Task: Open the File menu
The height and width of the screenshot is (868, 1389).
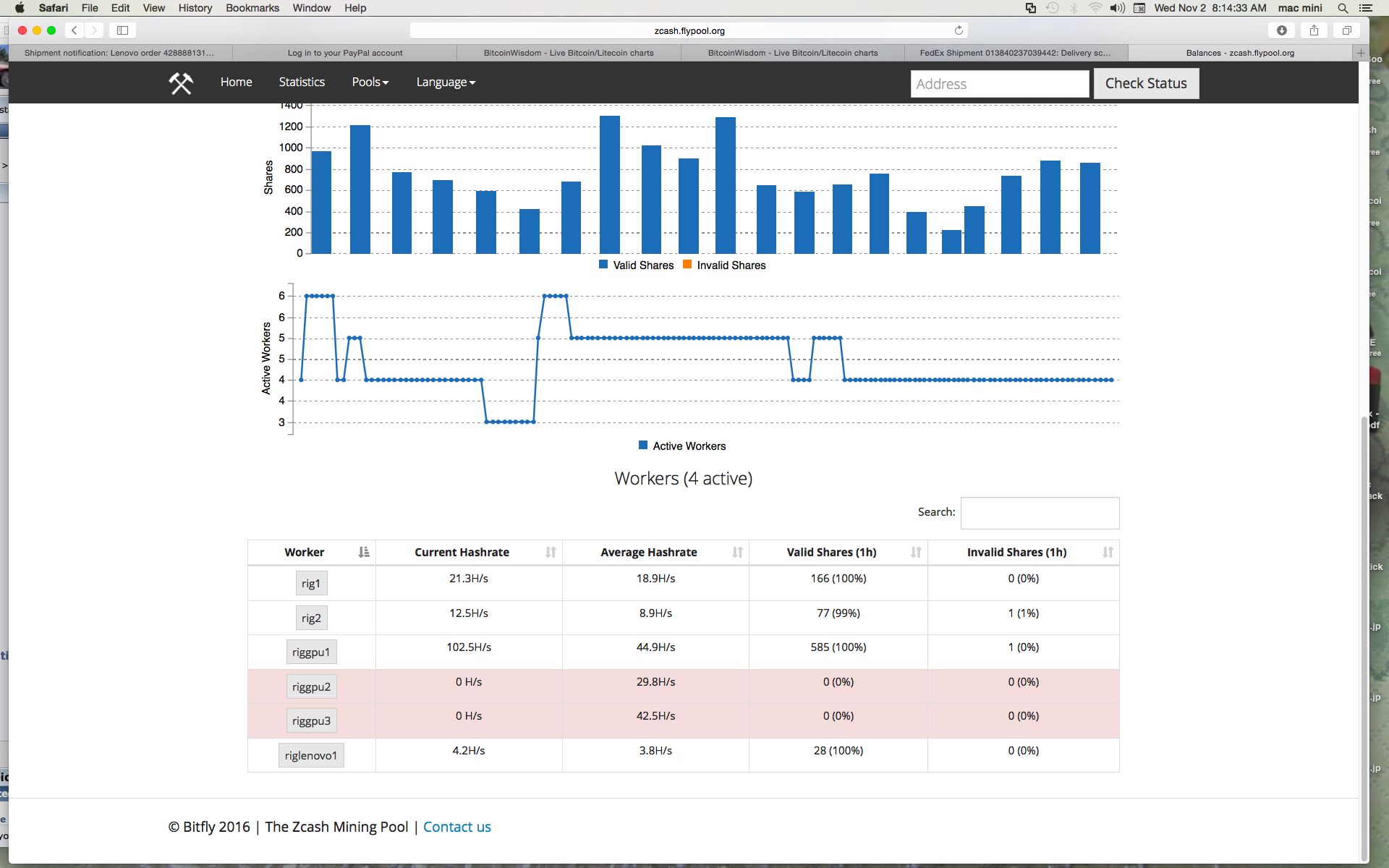Action: pyautogui.click(x=90, y=8)
